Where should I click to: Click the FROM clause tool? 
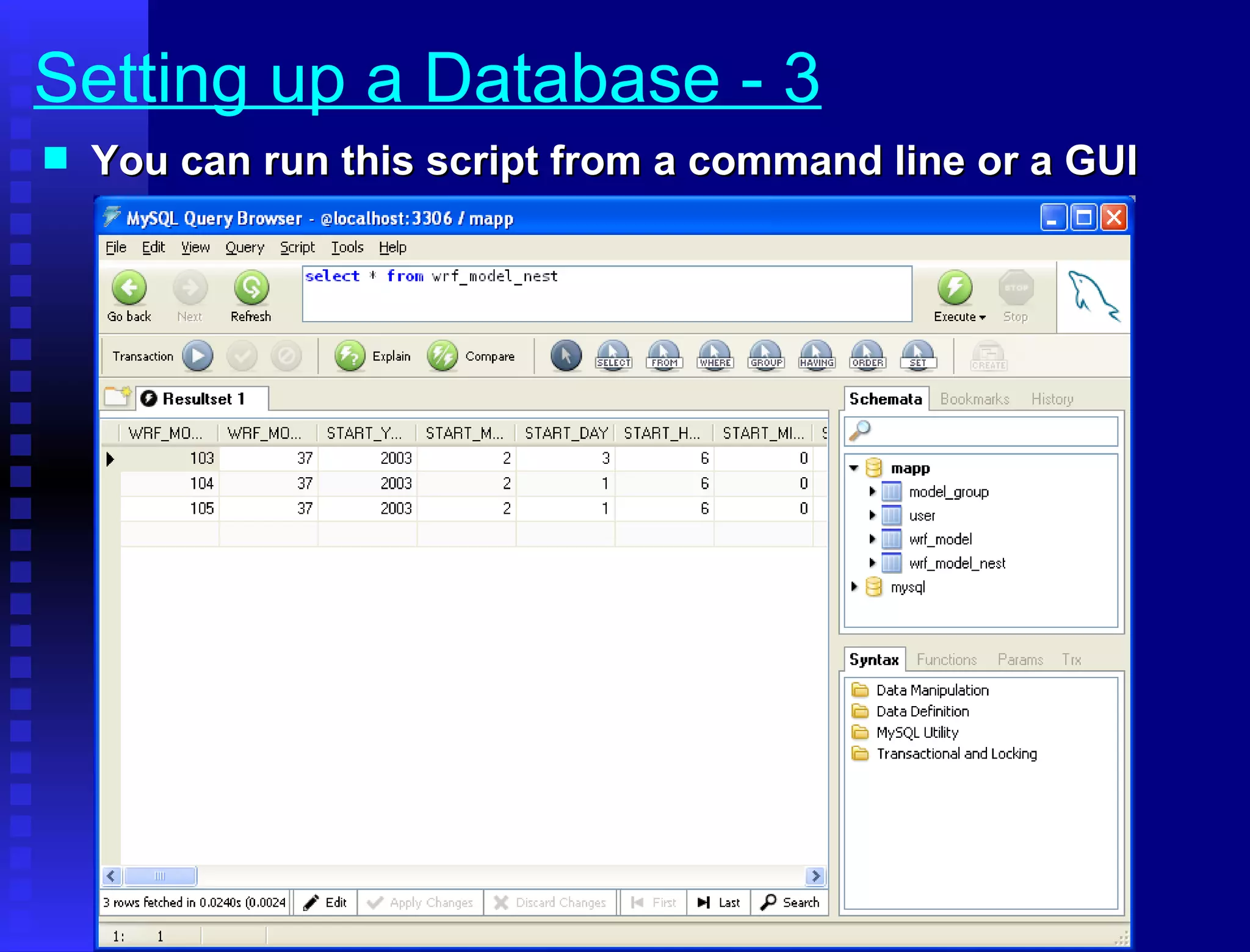664,356
